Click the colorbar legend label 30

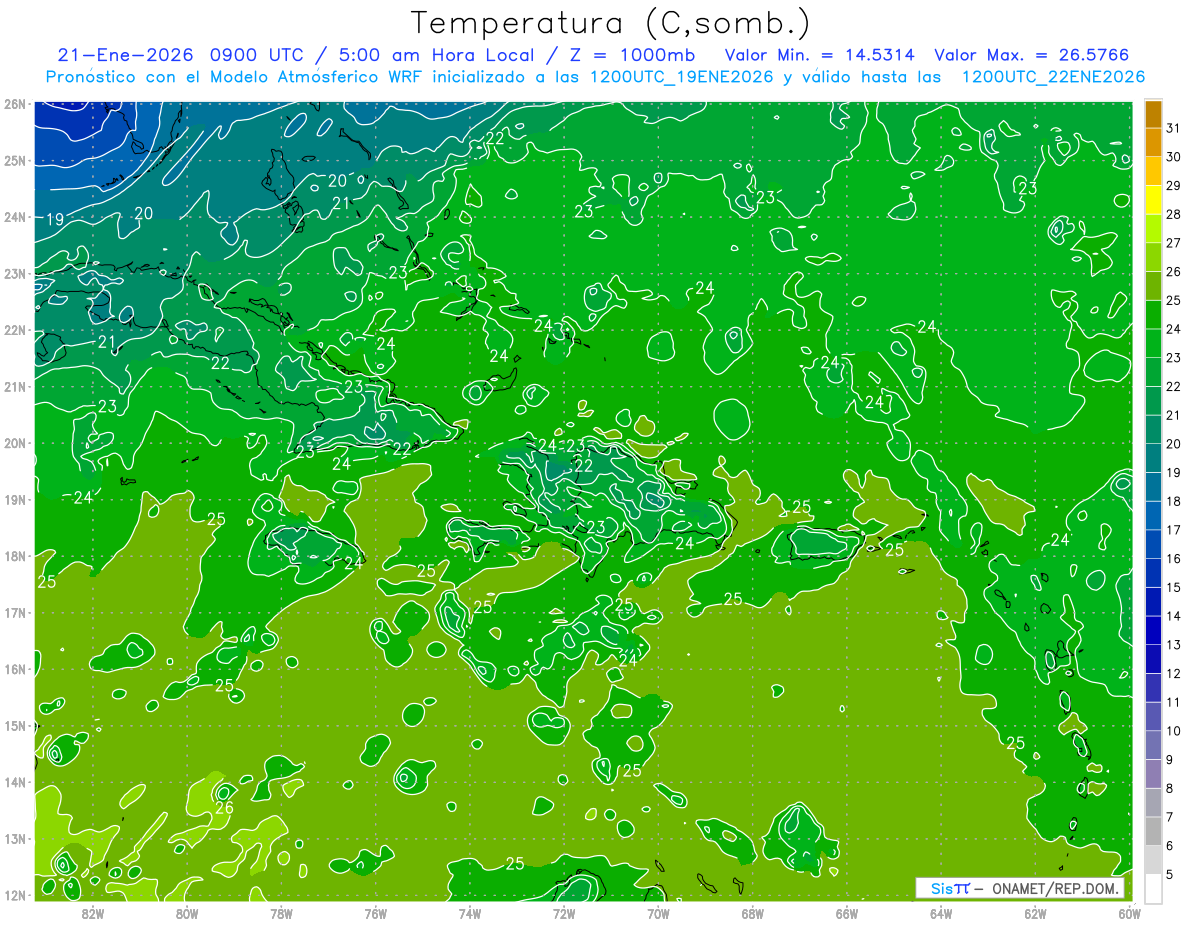point(1173,157)
